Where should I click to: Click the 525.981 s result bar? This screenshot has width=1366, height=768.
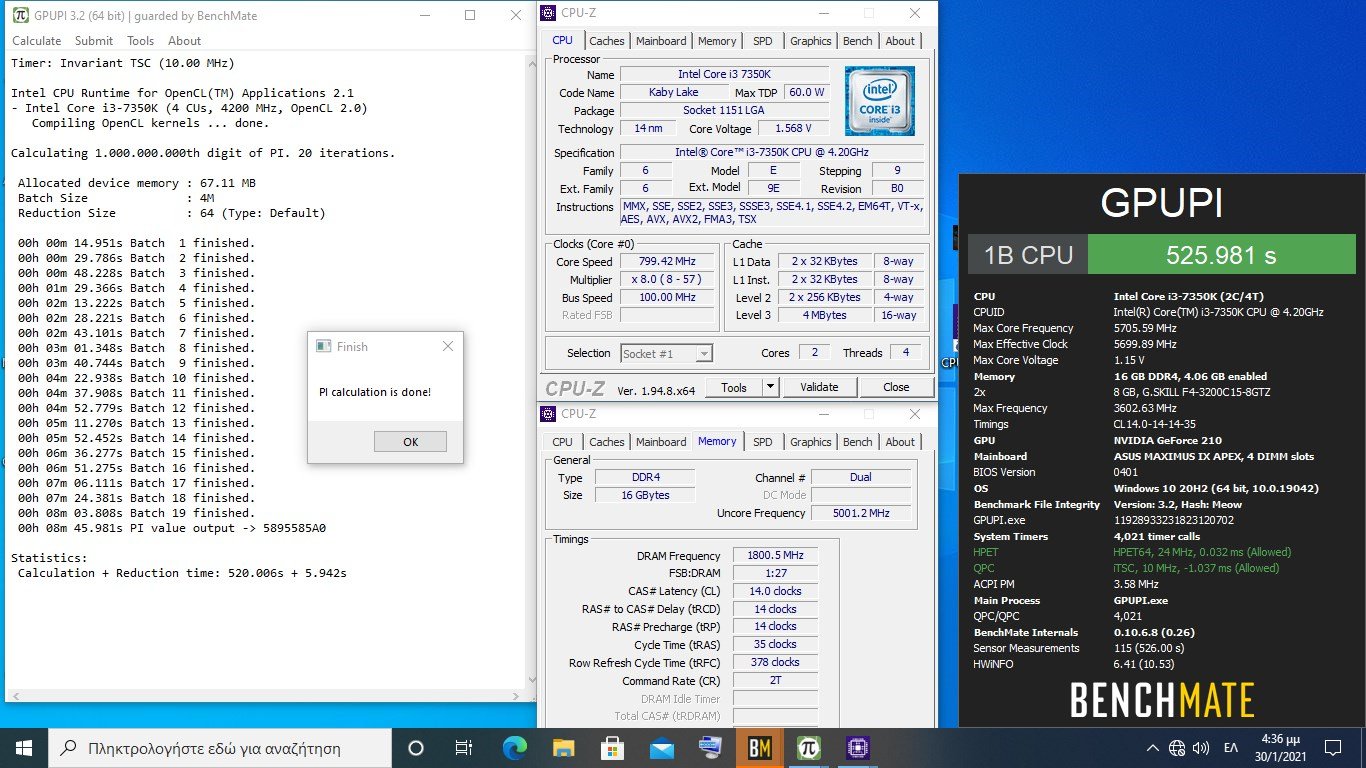coord(1221,255)
